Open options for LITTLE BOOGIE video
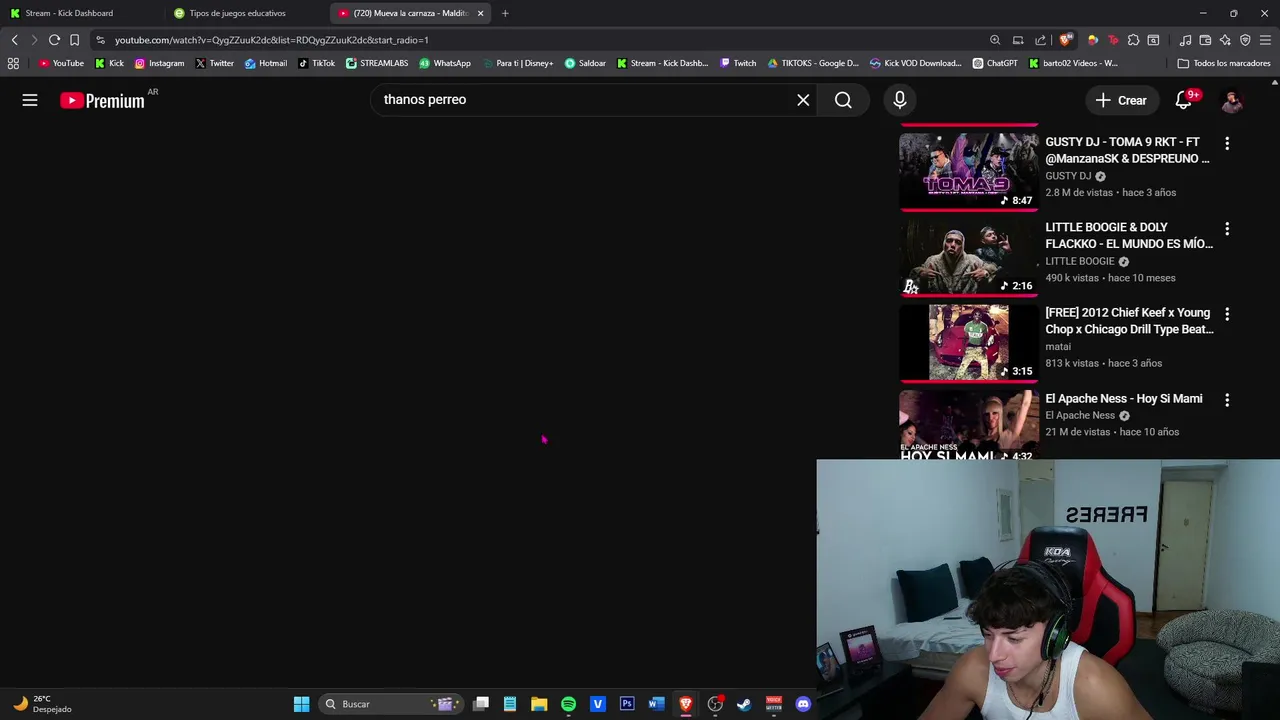 tap(1227, 229)
